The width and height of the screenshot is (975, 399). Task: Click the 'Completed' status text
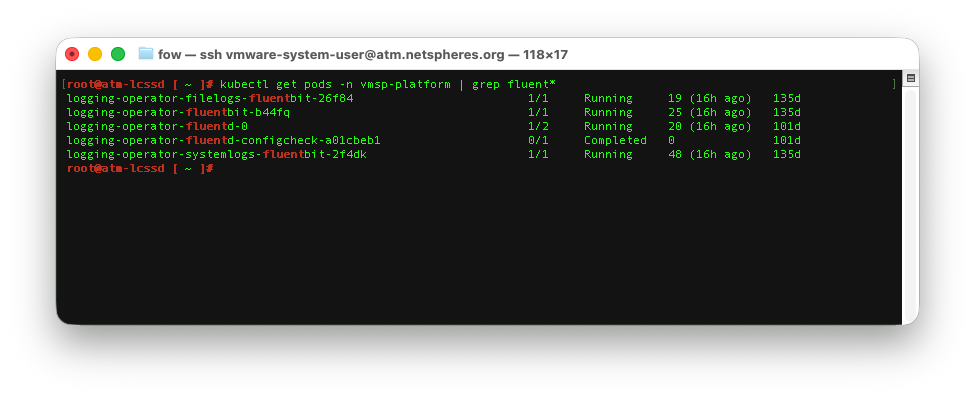(615, 140)
